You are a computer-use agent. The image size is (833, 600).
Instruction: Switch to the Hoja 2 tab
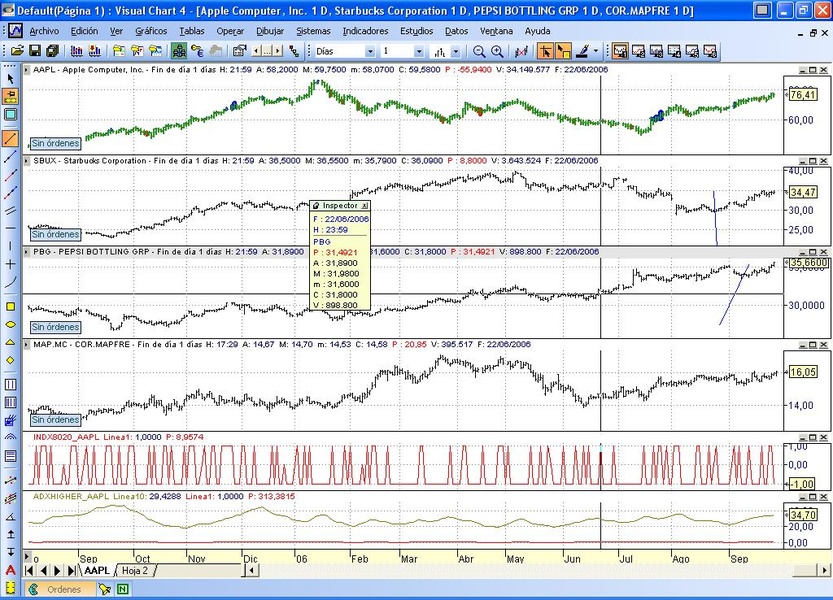tap(135, 570)
